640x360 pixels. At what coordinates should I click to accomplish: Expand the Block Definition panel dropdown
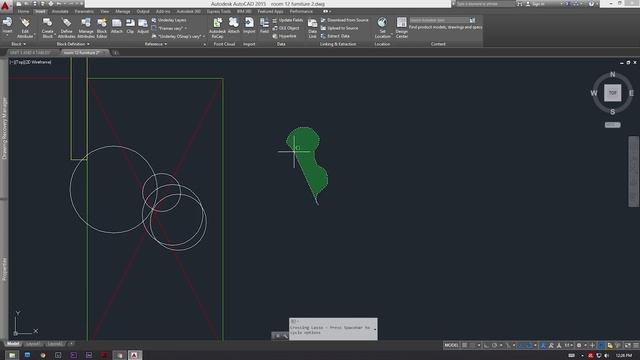[73, 44]
